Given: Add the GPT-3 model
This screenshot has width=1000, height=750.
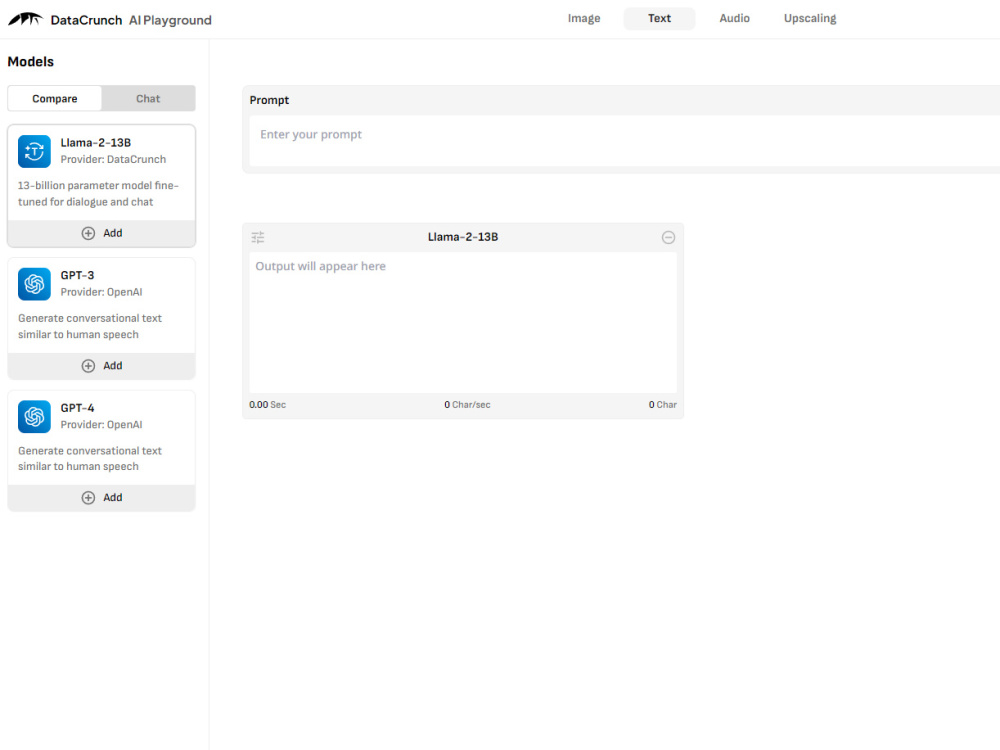Looking at the screenshot, I should point(101,366).
